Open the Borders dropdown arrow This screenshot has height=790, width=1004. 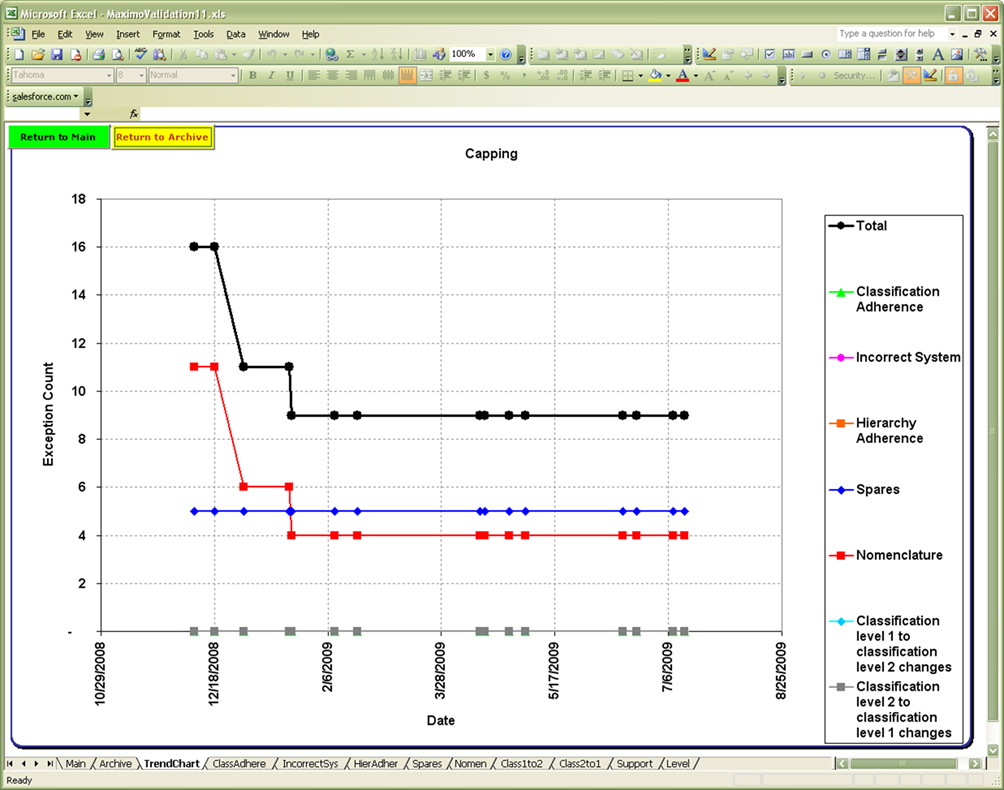(x=641, y=76)
